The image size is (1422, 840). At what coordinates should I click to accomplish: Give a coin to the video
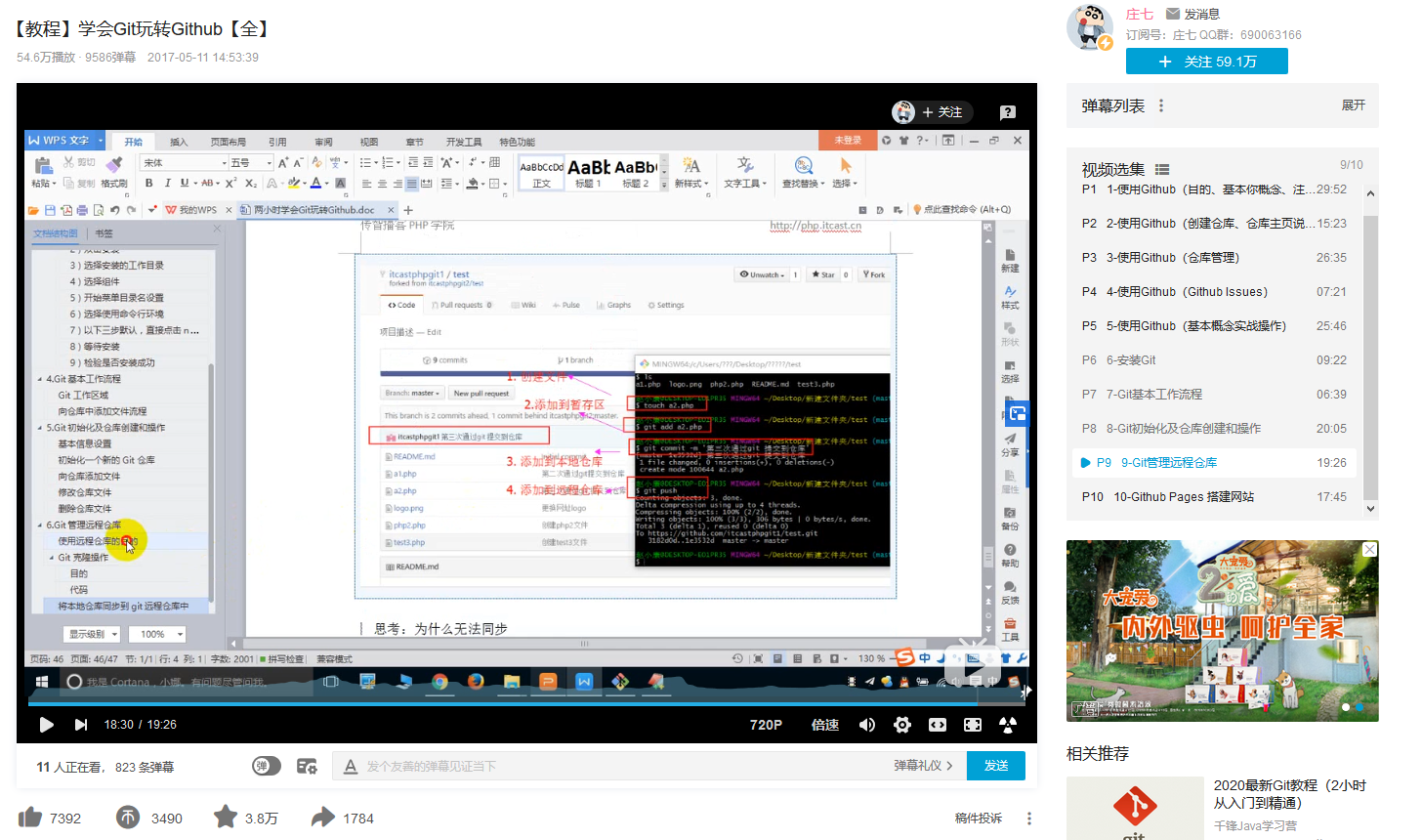128,818
